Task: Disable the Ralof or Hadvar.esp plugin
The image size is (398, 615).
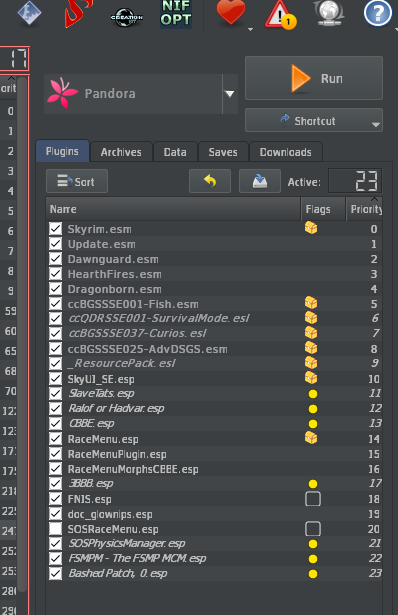Action: point(55,409)
